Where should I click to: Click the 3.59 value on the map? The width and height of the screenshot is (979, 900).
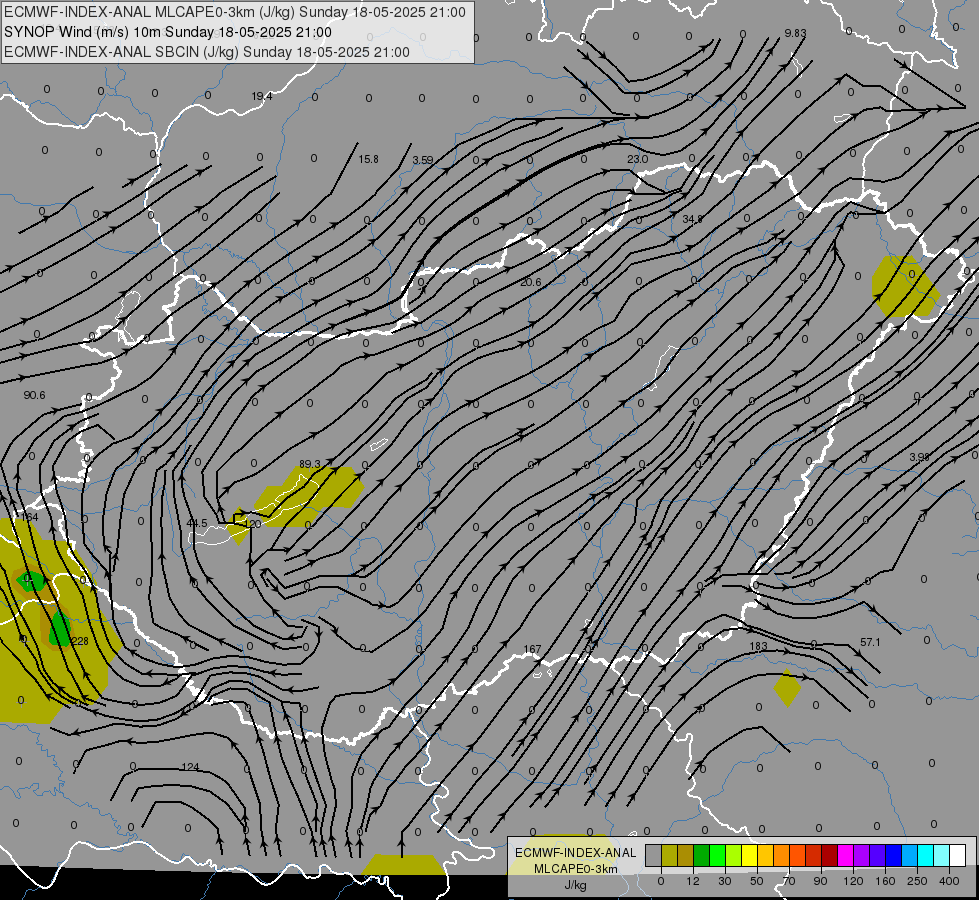(423, 161)
